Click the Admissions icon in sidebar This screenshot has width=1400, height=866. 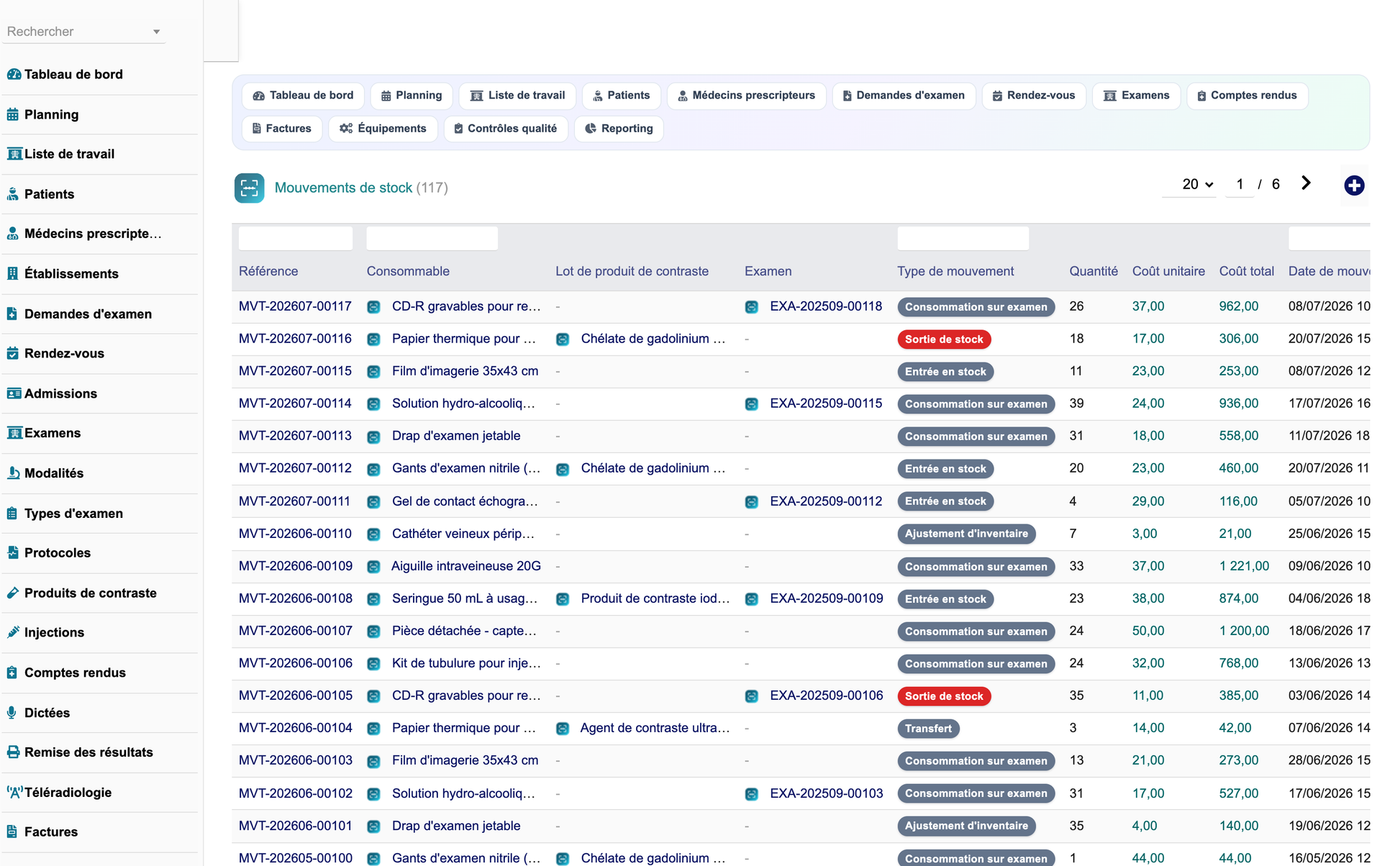tap(14, 393)
